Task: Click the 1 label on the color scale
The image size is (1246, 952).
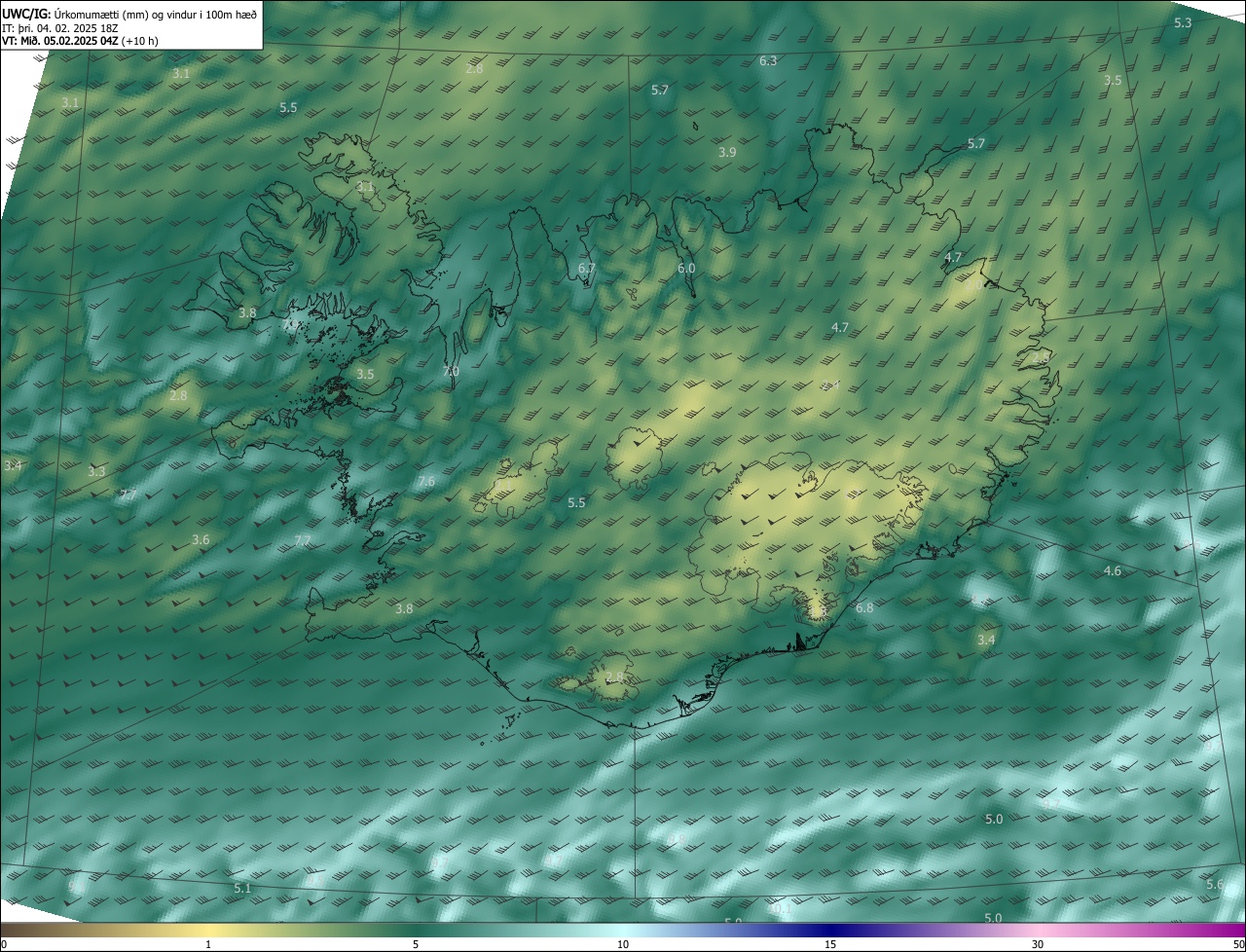Action: [x=208, y=944]
